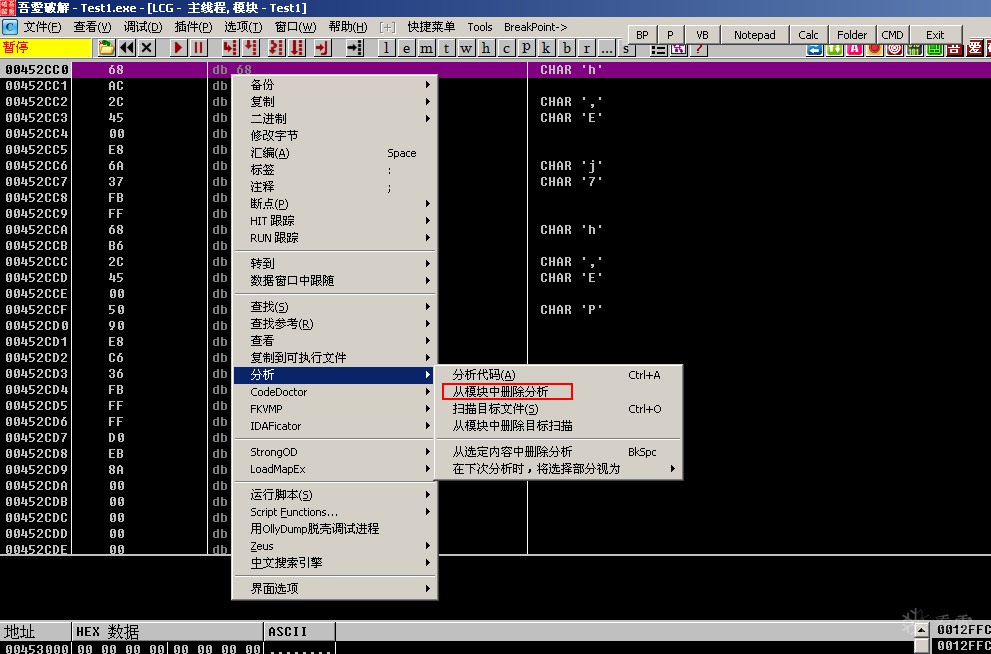Screen dimensions: 991x654
Task: Expand the 备份 submenu
Action: tap(334, 85)
